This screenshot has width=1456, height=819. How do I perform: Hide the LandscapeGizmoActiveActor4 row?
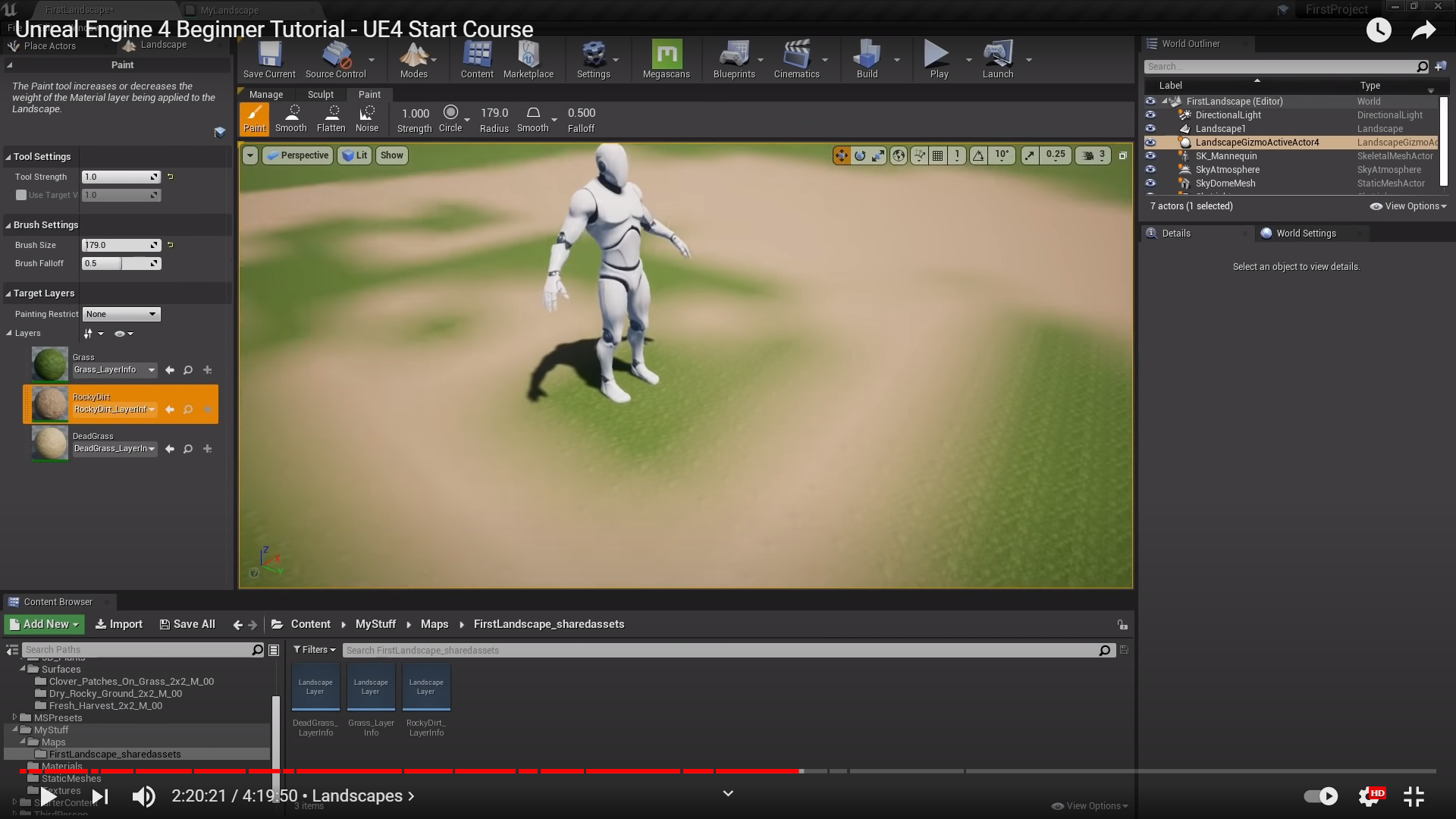coord(1150,143)
